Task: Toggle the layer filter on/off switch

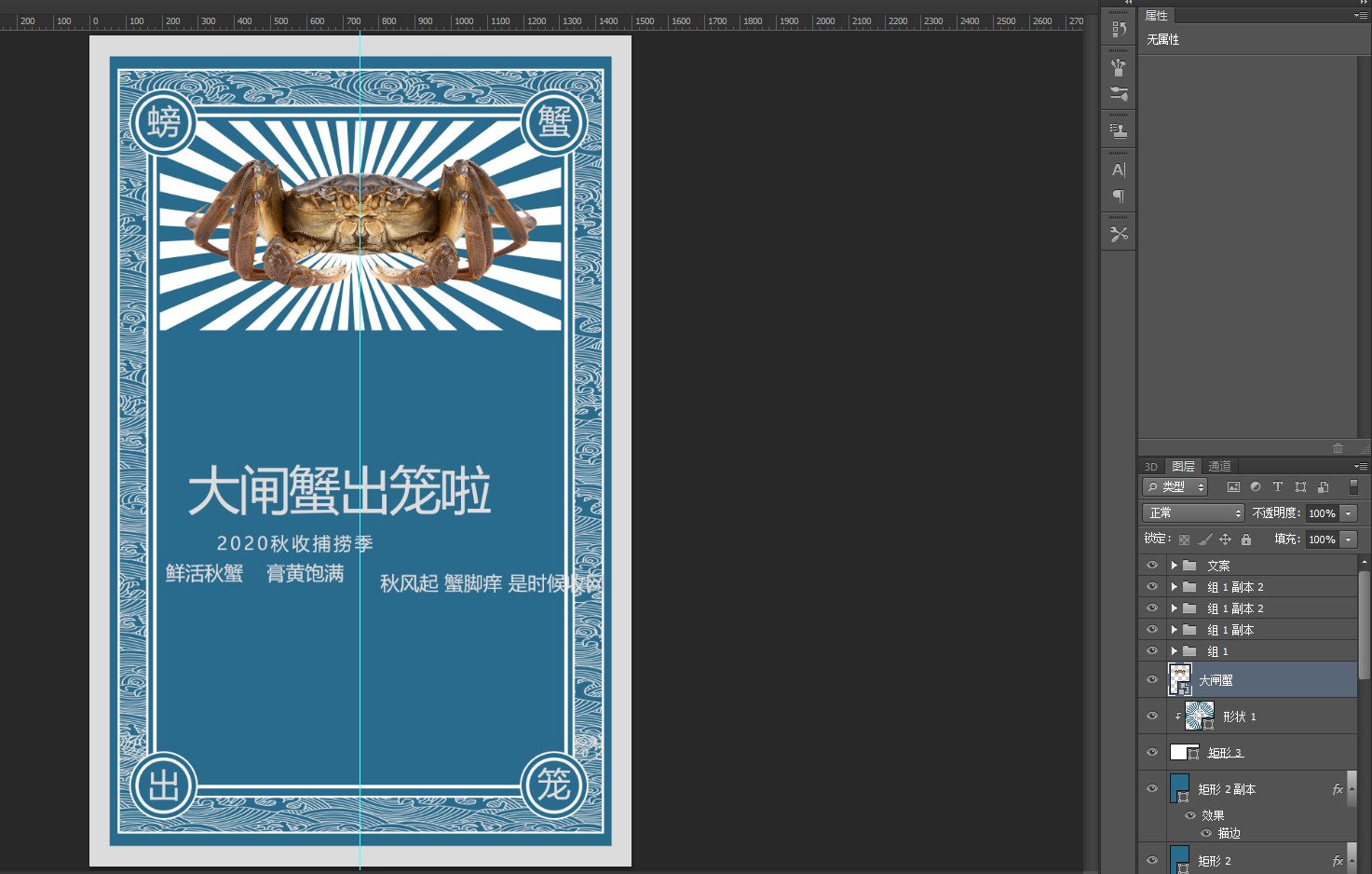Action: click(1353, 486)
